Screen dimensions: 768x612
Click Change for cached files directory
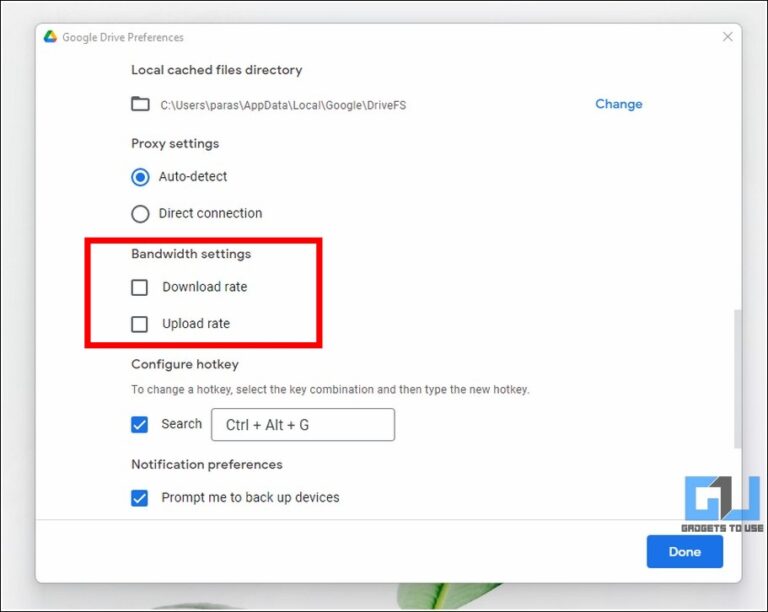(619, 104)
